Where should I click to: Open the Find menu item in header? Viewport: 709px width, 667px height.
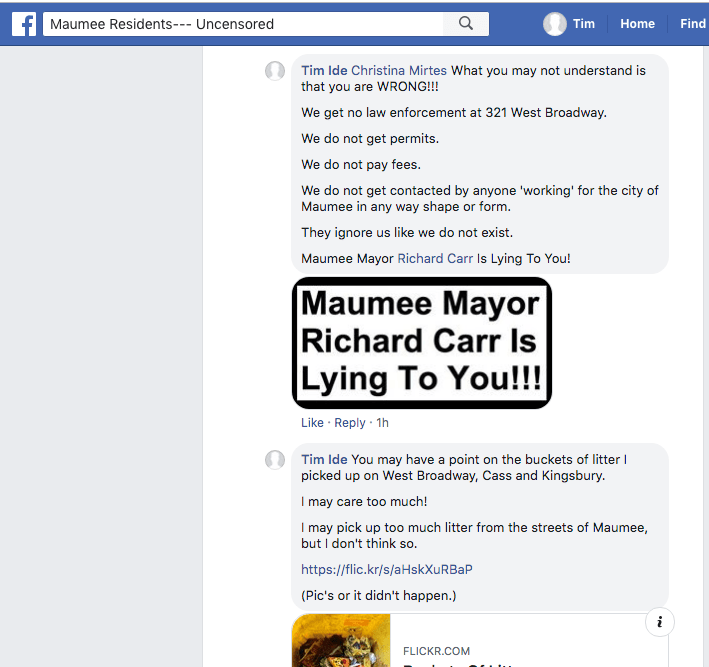(692, 24)
